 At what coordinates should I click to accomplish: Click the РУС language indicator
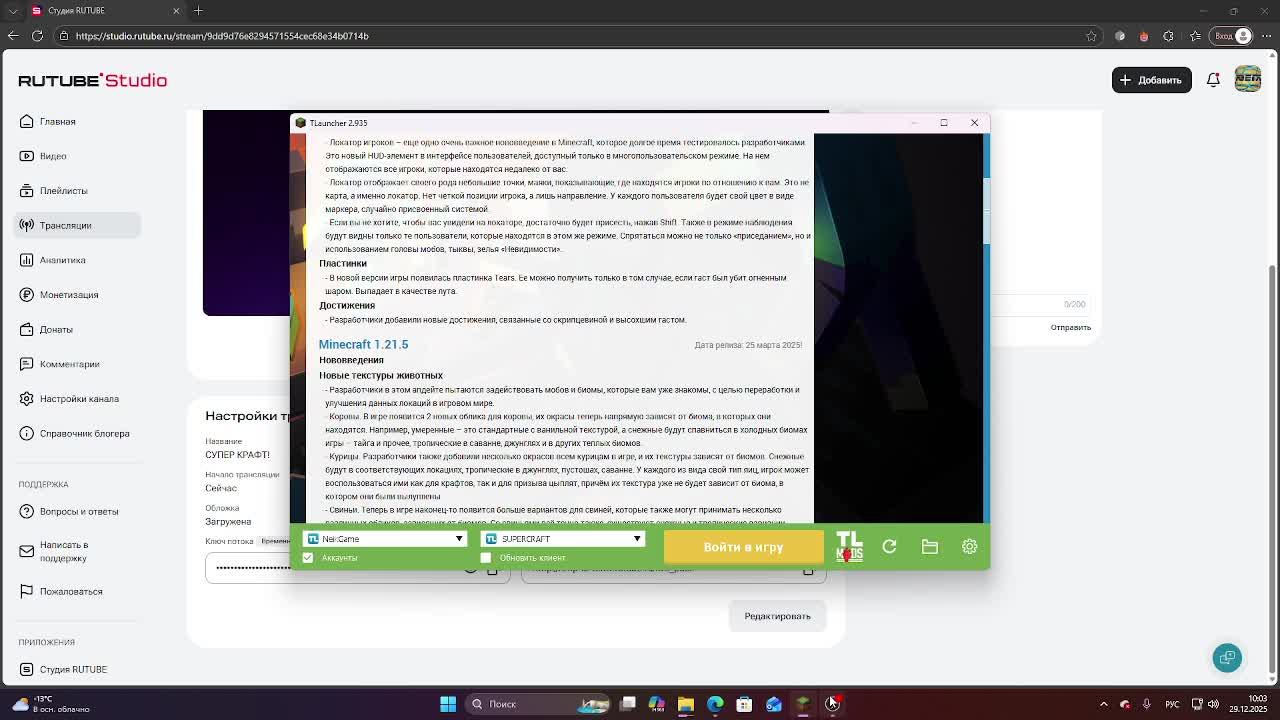1172,704
